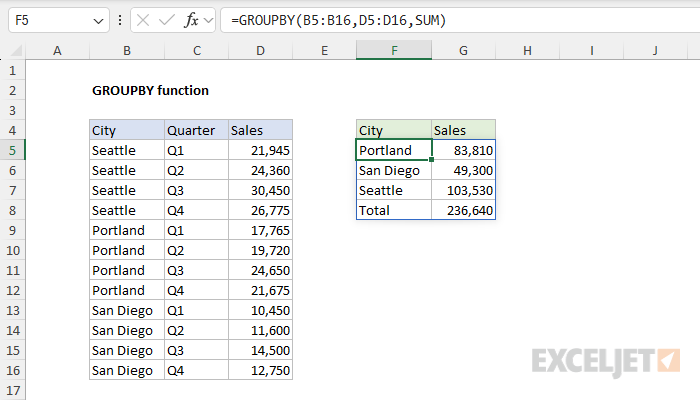Select row 5 header
Image resolution: width=700 pixels, height=400 pixels.
(x=12, y=150)
